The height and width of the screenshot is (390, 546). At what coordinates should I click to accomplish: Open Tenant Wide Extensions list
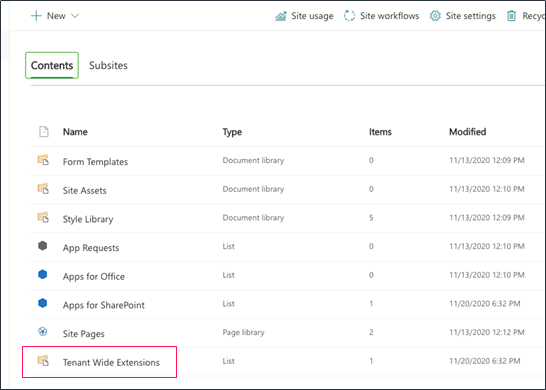[x=111, y=362]
